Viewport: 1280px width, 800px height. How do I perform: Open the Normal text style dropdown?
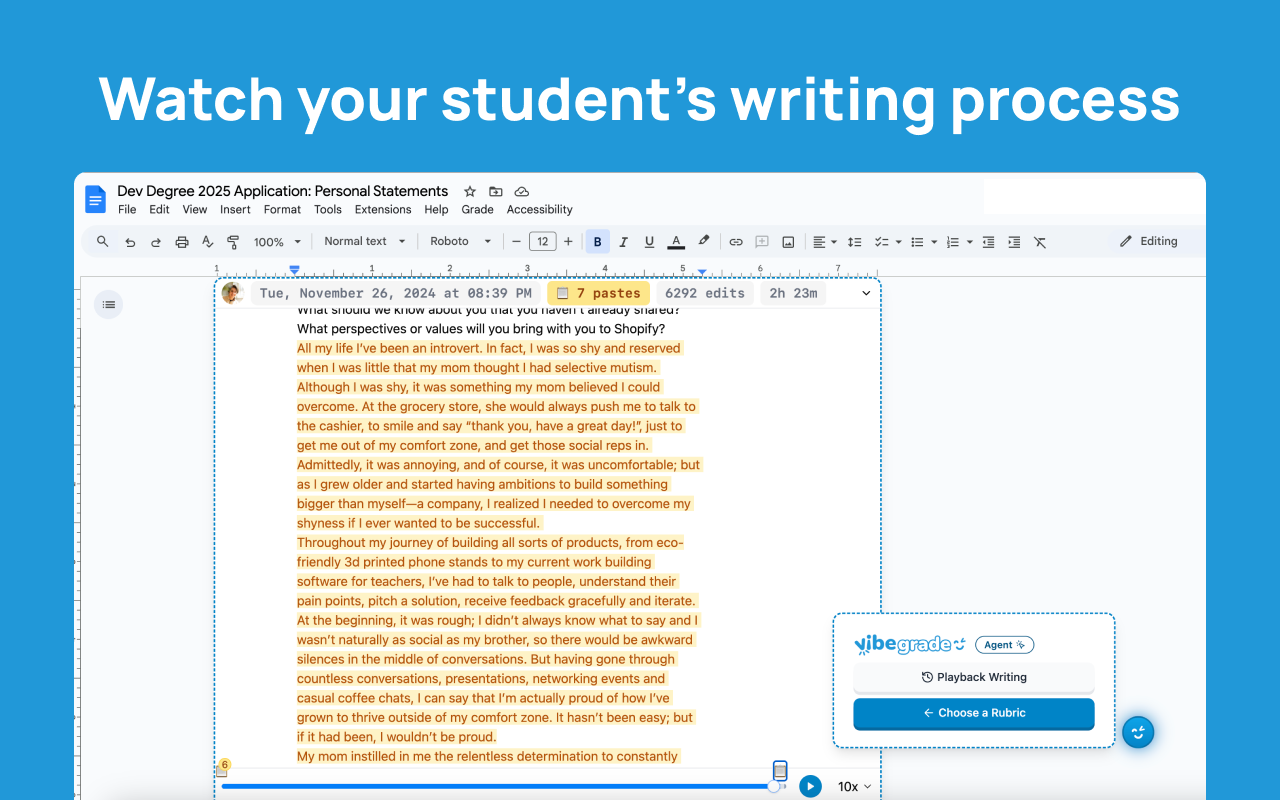(x=365, y=241)
